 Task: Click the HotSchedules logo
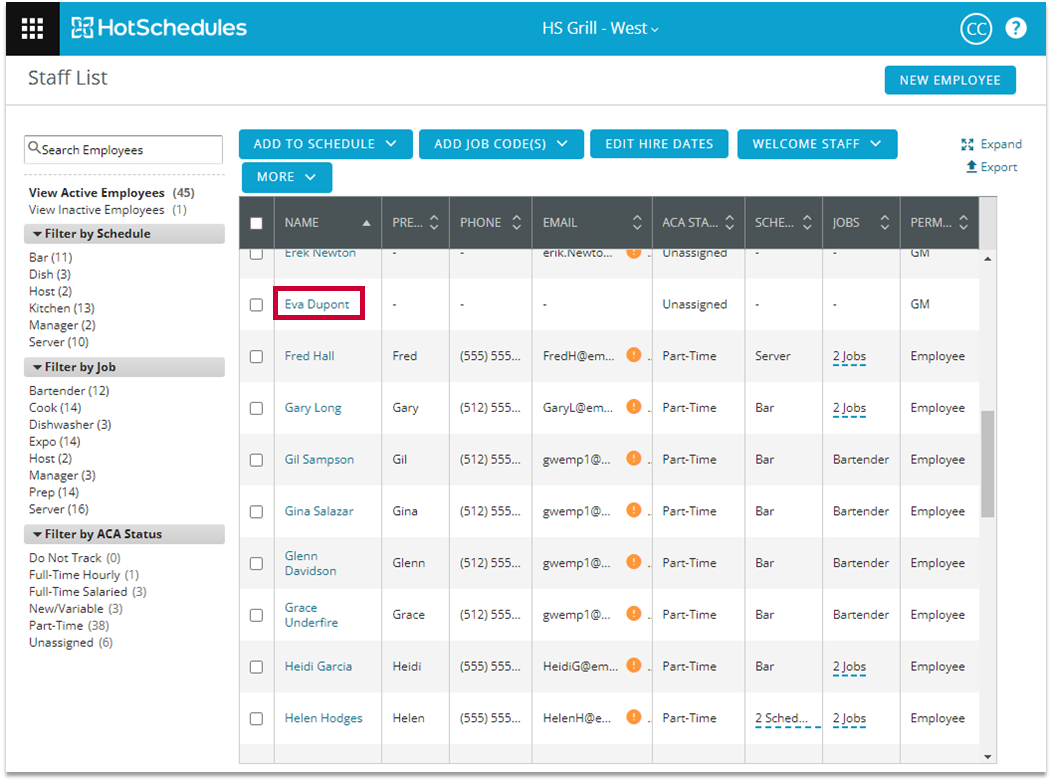coord(159,28)
